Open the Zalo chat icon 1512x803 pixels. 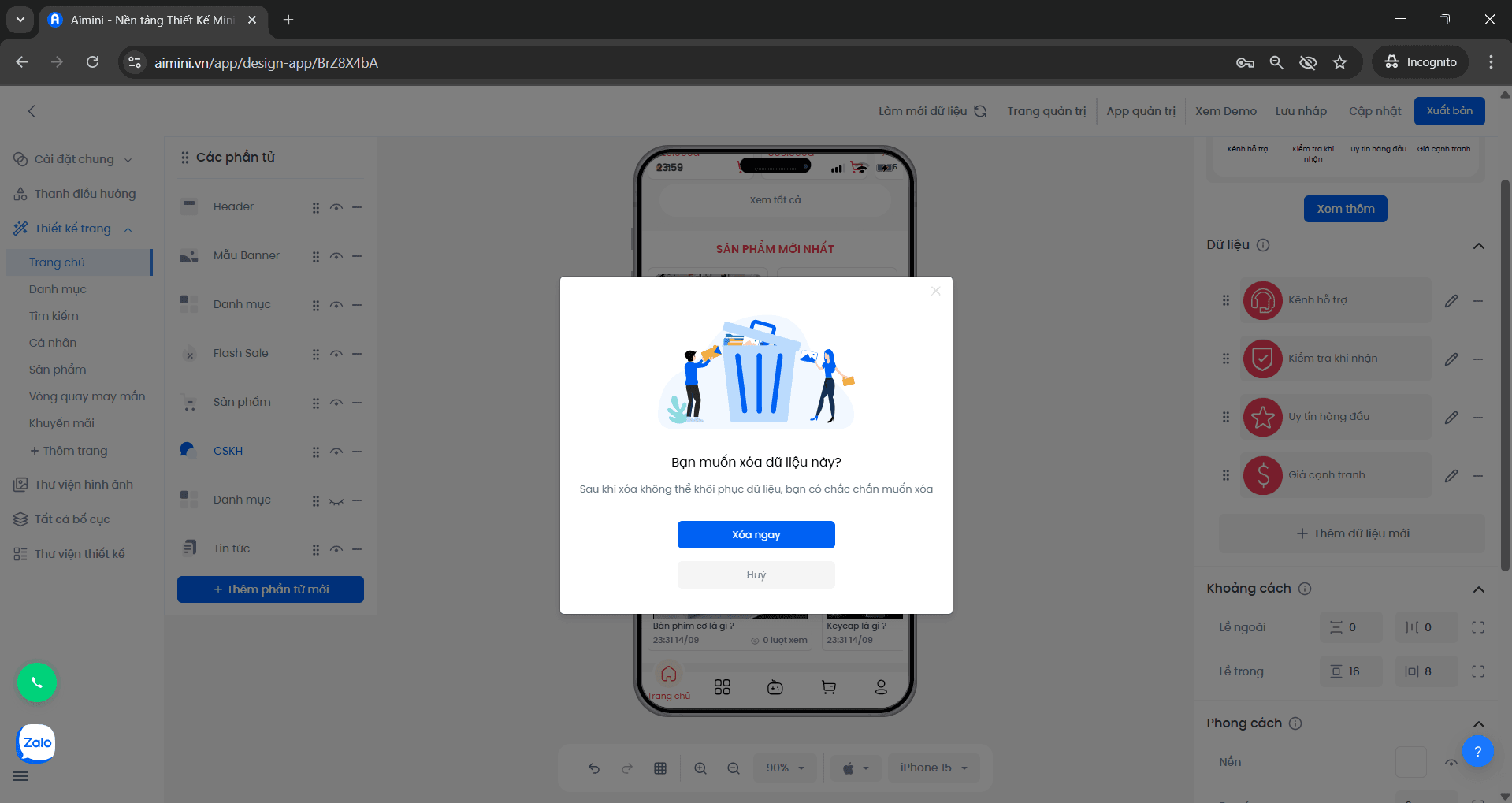(x=36, y=742)
